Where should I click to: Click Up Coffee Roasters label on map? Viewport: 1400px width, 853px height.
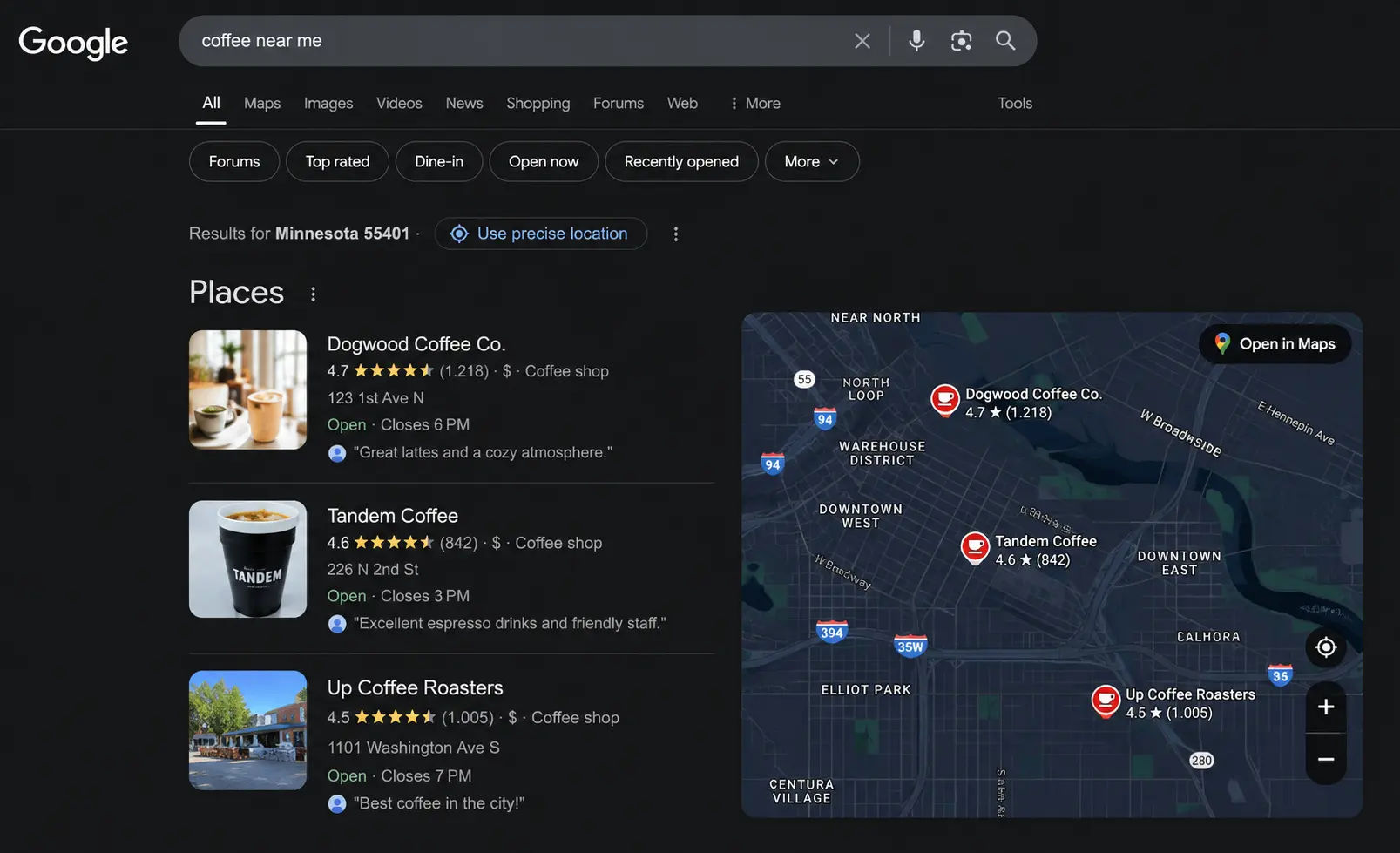[1190, 694]
